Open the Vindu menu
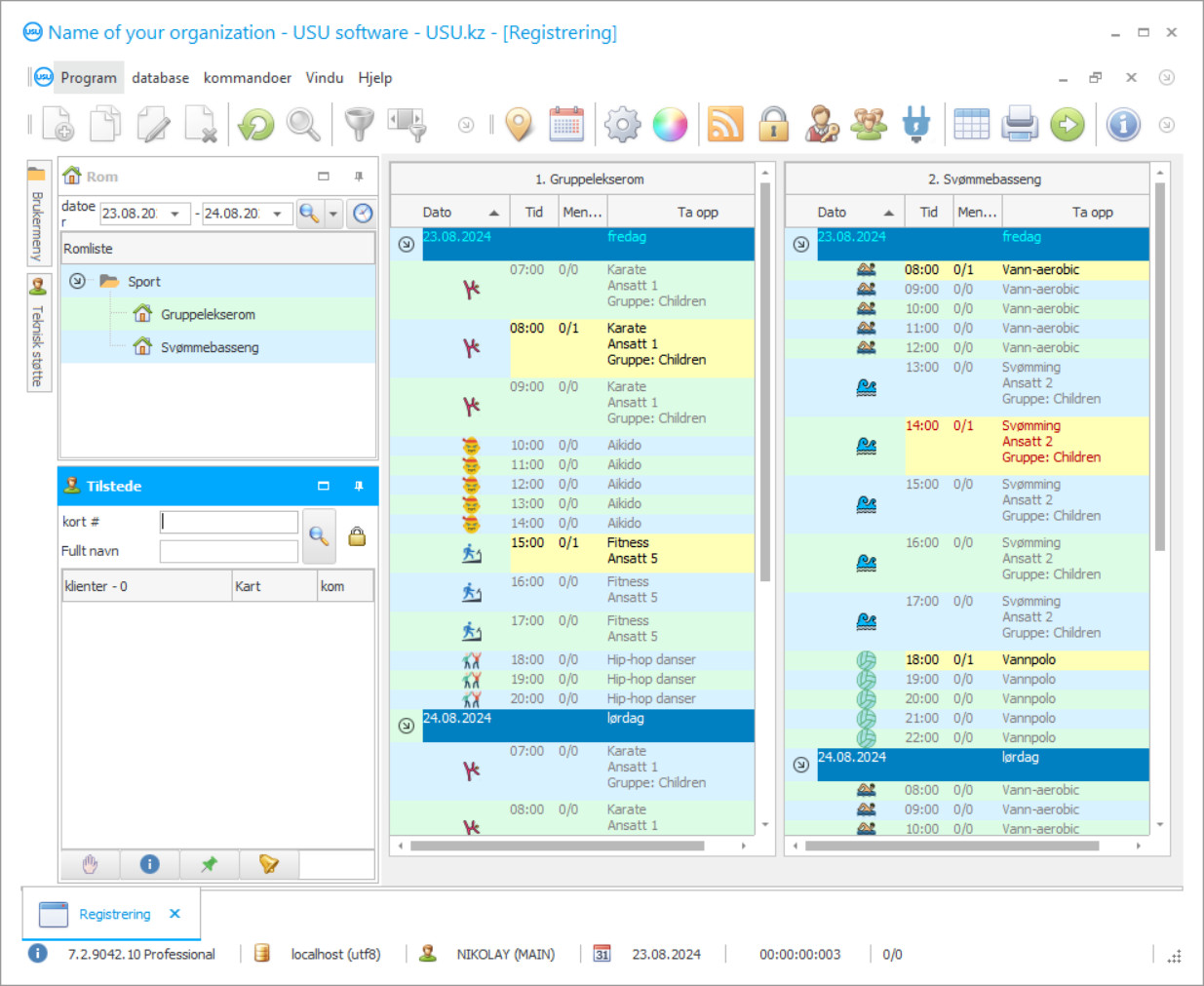 (x=325, y=78)
